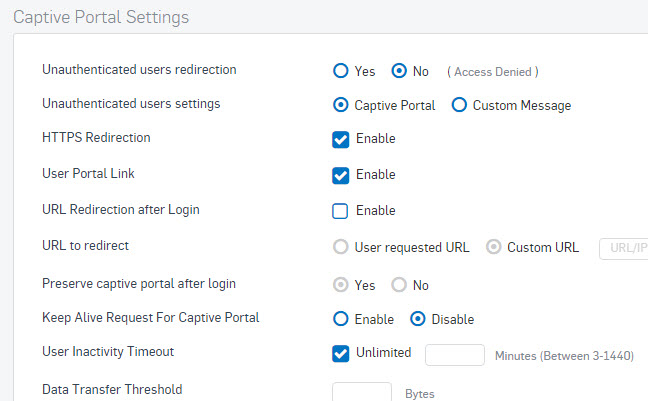The width and height of the screenshot is (648, 401).
Task: Select User requested URL radio option
Action: coord(341,247)
